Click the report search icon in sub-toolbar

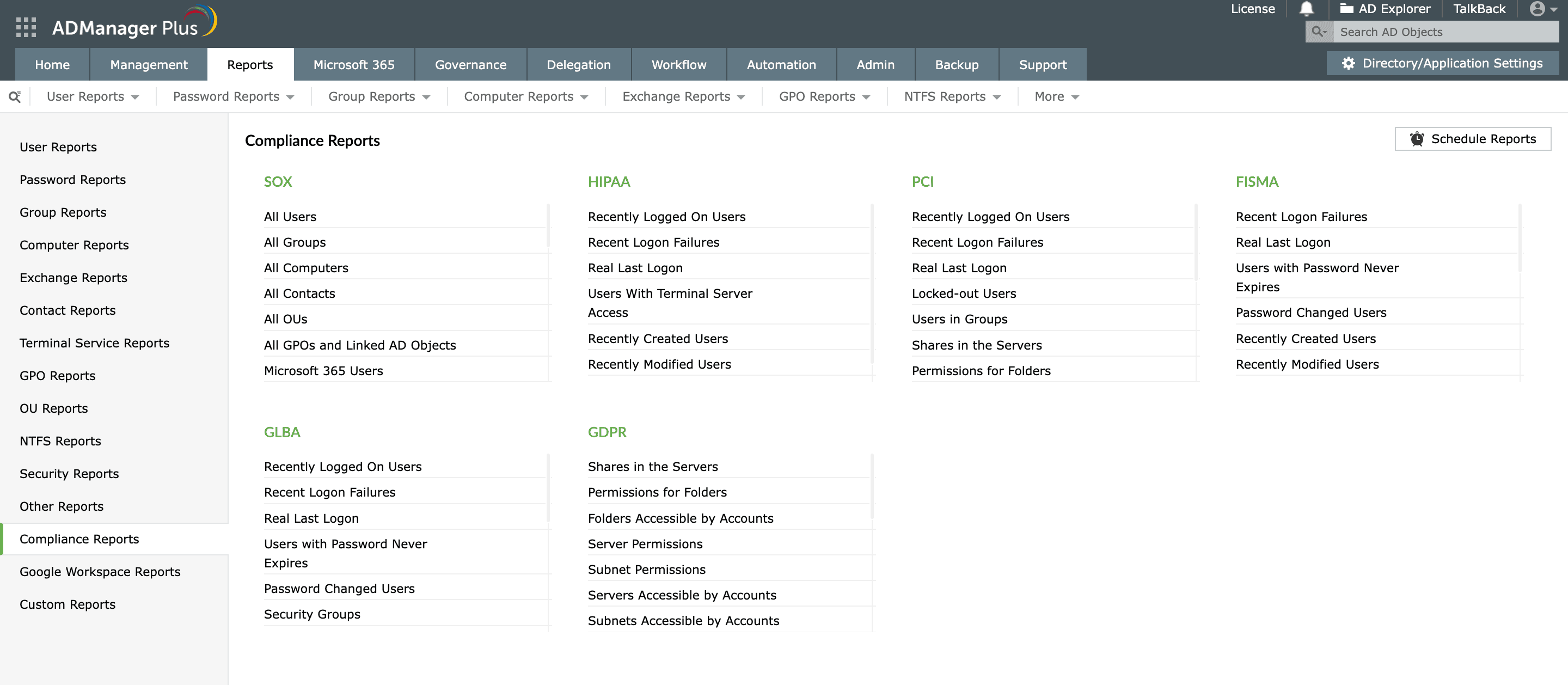pos(15,97)
